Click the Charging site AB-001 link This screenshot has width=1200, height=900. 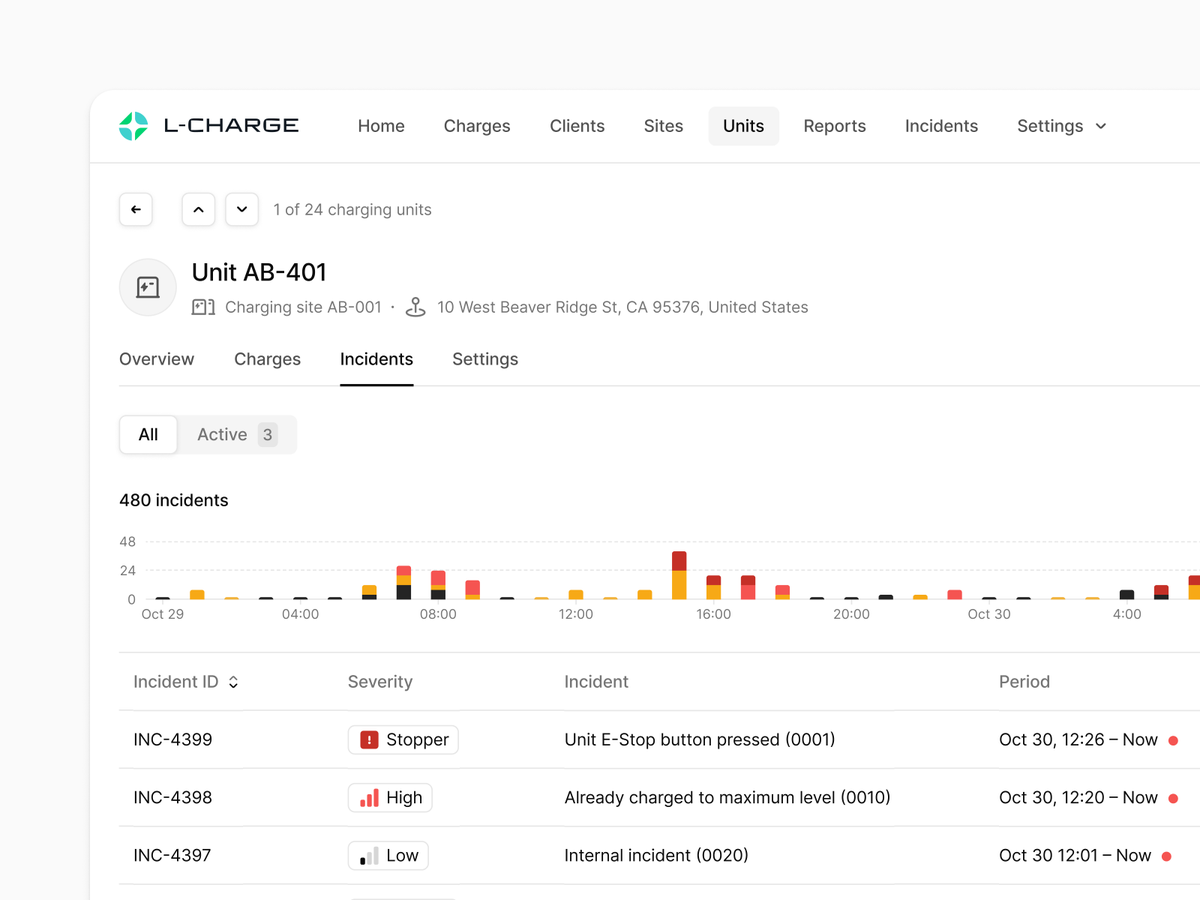point(303,307)
